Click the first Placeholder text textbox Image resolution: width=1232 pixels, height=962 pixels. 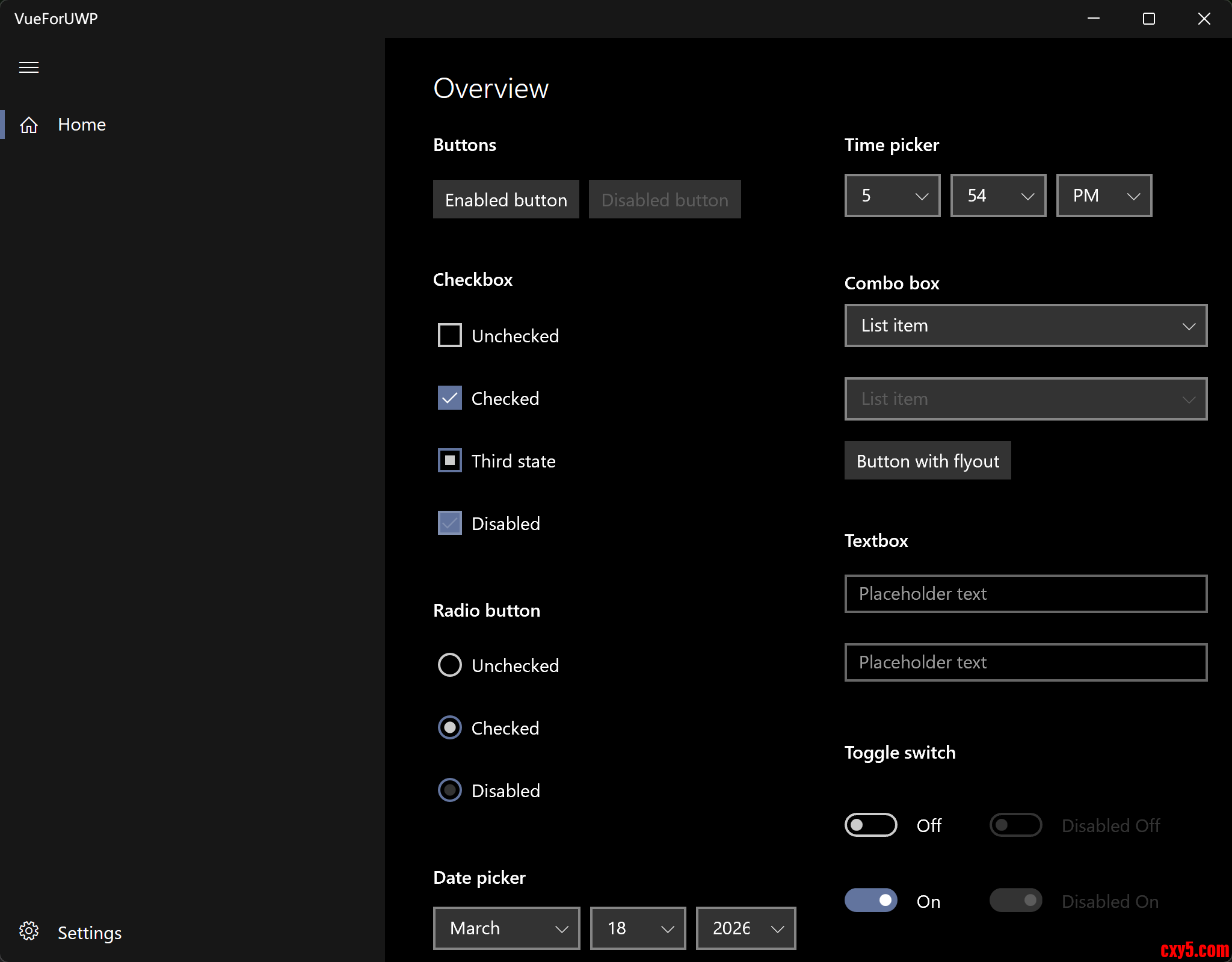click(1026, 594)
